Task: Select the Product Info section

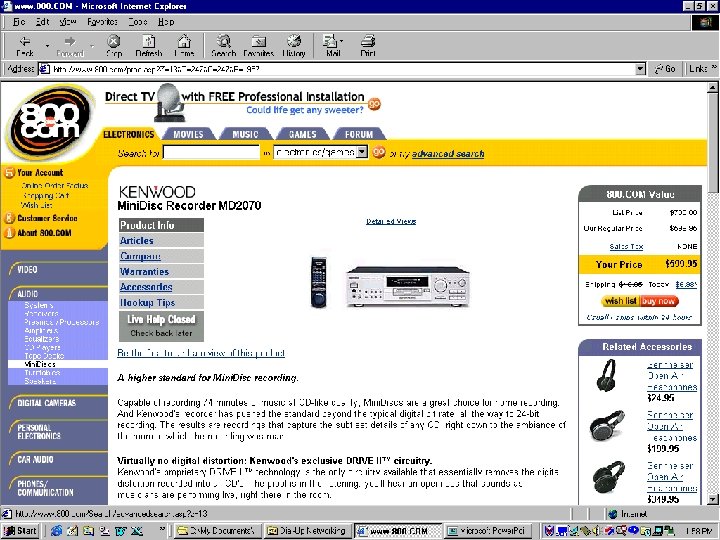Action: tap(161, 225)
